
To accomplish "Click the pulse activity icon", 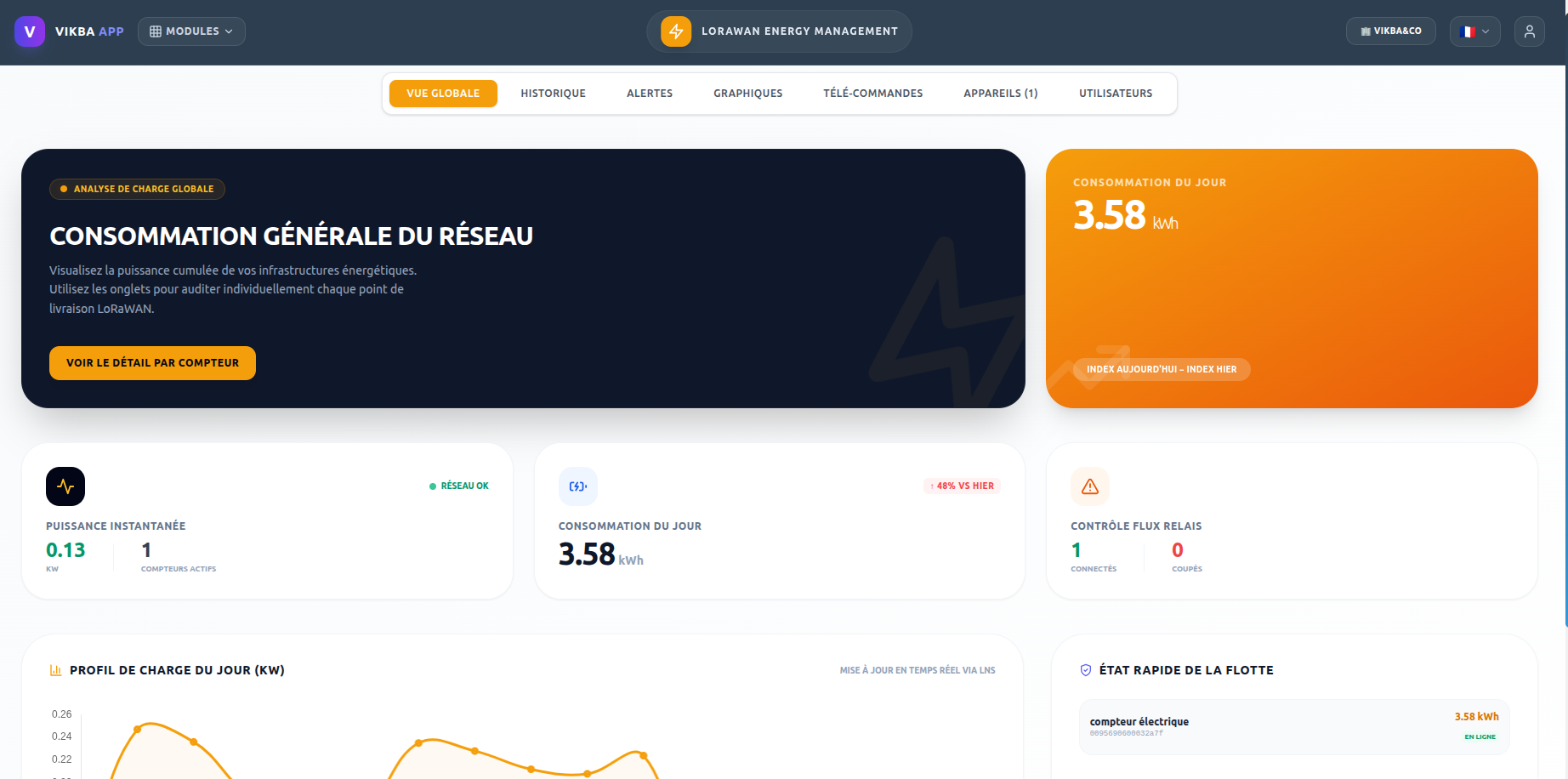I will pos(65,486).
